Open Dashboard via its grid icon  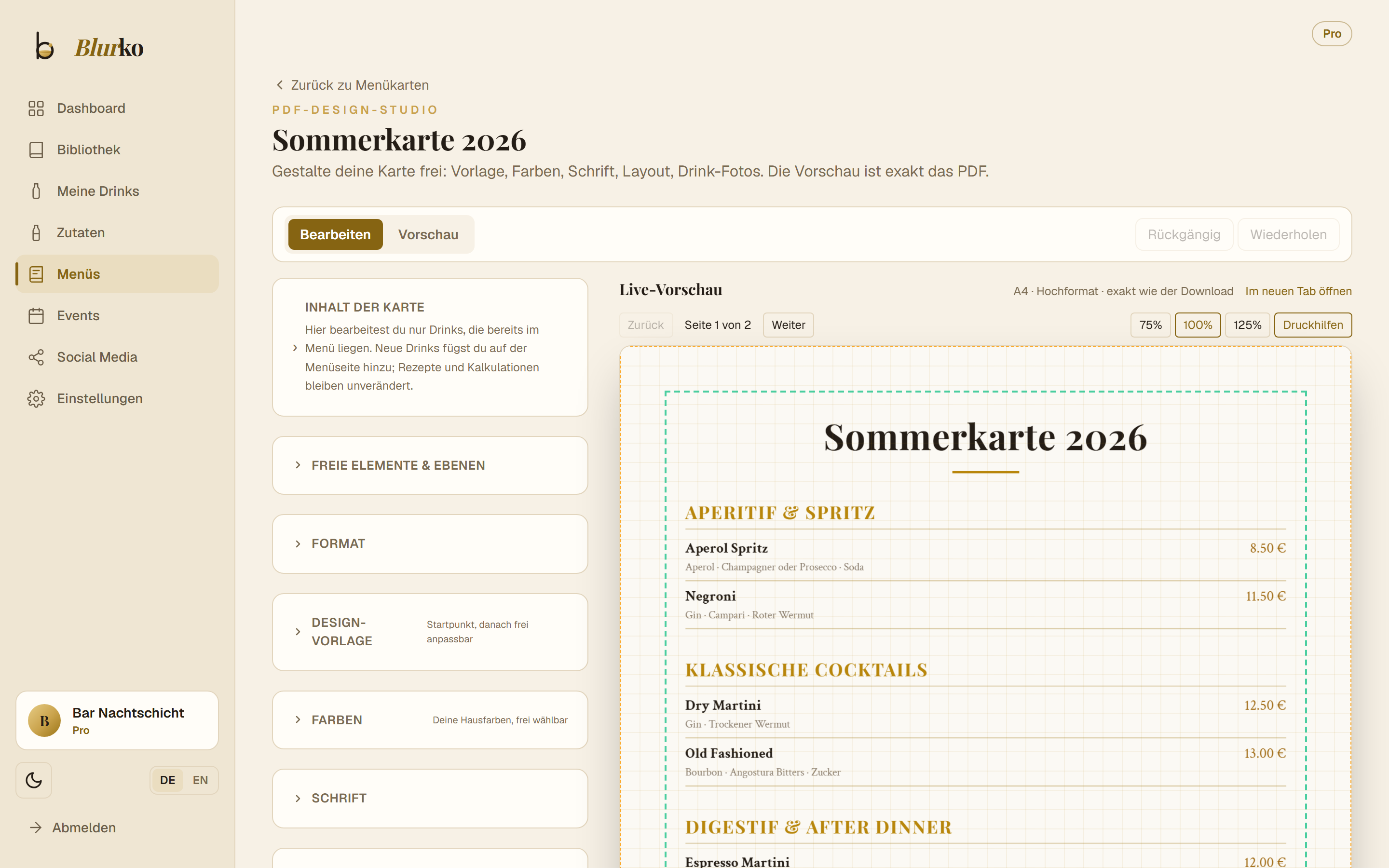click(x=36, y=108)
